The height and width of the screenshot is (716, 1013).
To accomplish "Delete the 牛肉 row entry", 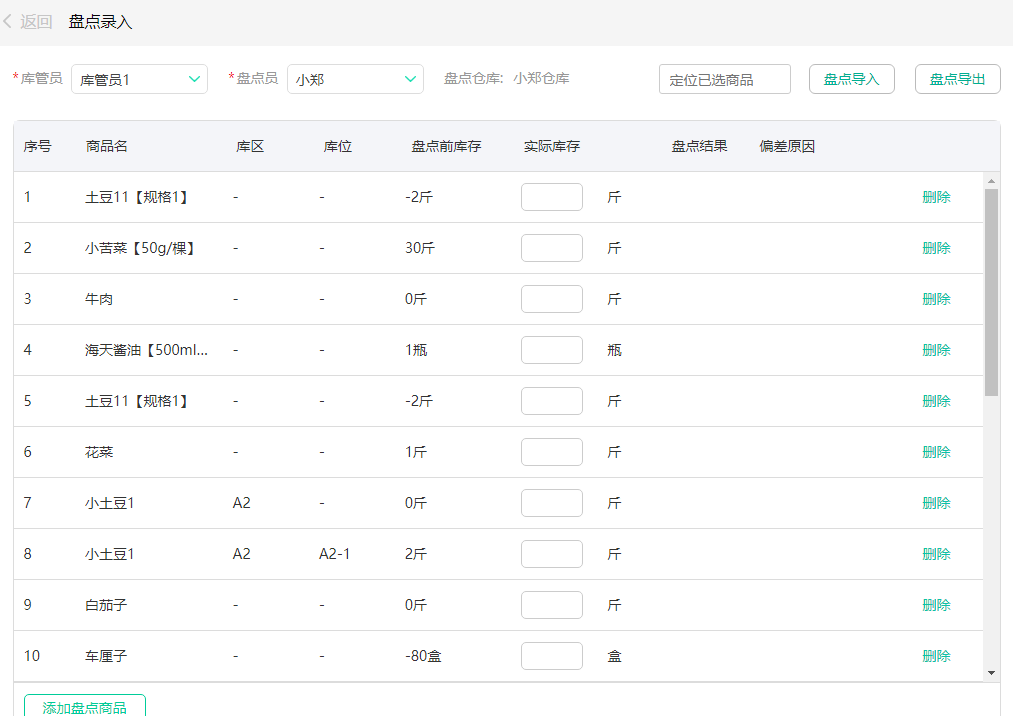I will tap(935, 298).
